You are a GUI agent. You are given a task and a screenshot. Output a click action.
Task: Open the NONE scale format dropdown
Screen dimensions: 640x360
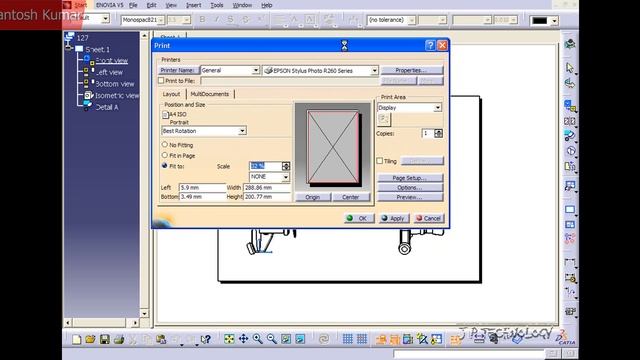(286, 177)
